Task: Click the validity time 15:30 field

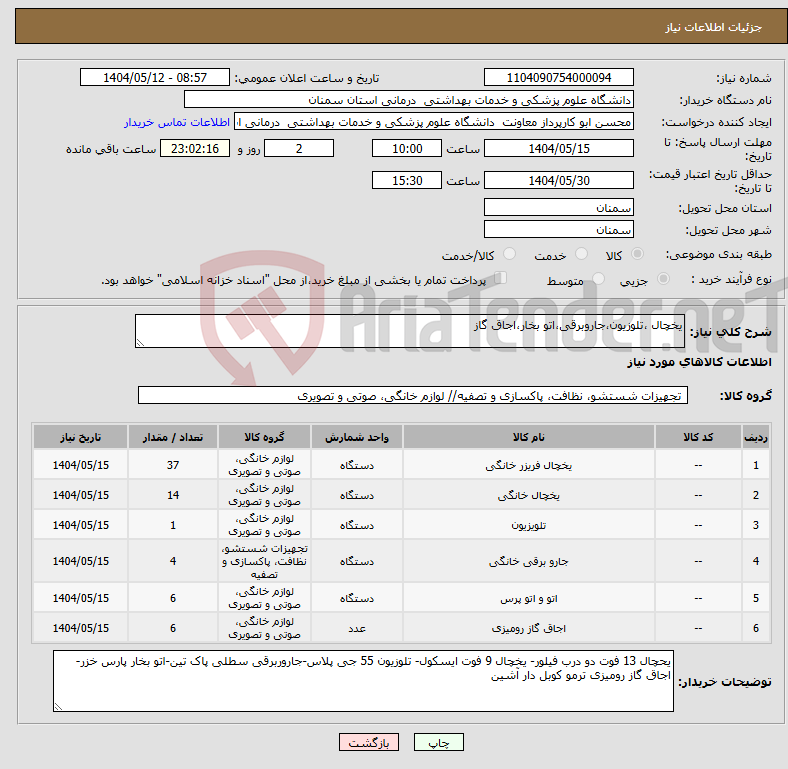Action: (407, 180)
